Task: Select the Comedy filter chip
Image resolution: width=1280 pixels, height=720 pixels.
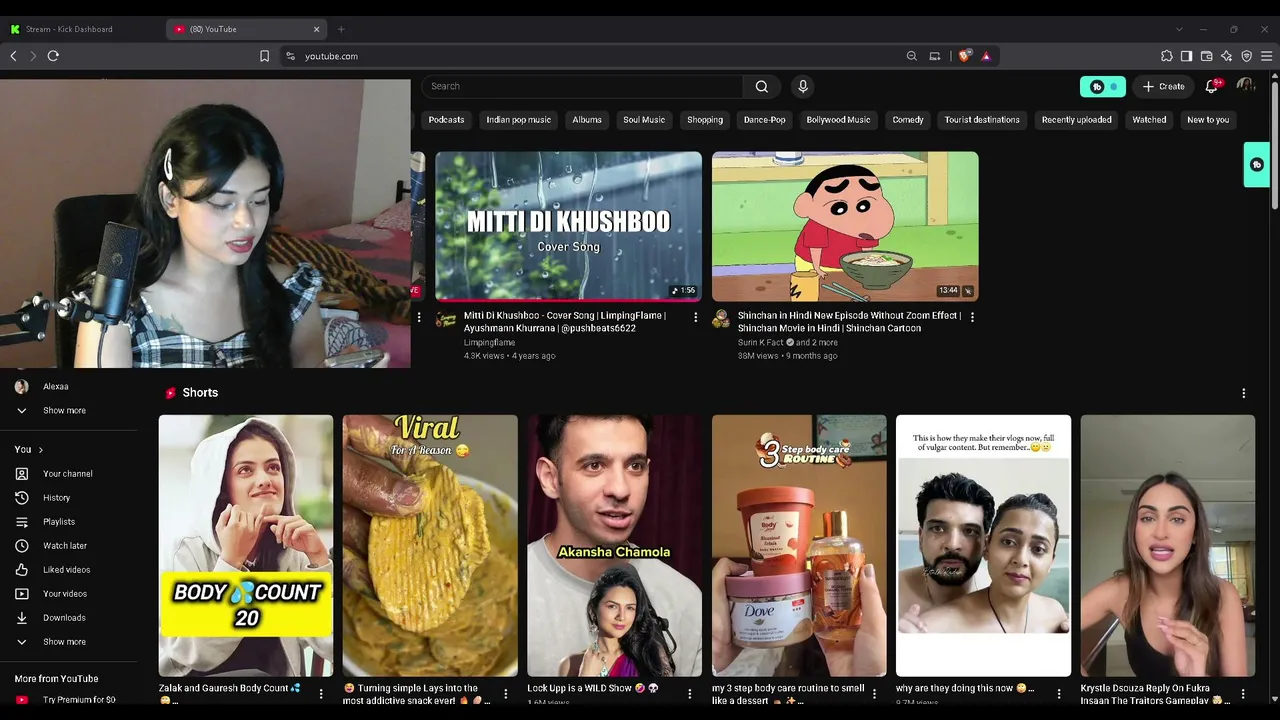Action: coord(908,120)
